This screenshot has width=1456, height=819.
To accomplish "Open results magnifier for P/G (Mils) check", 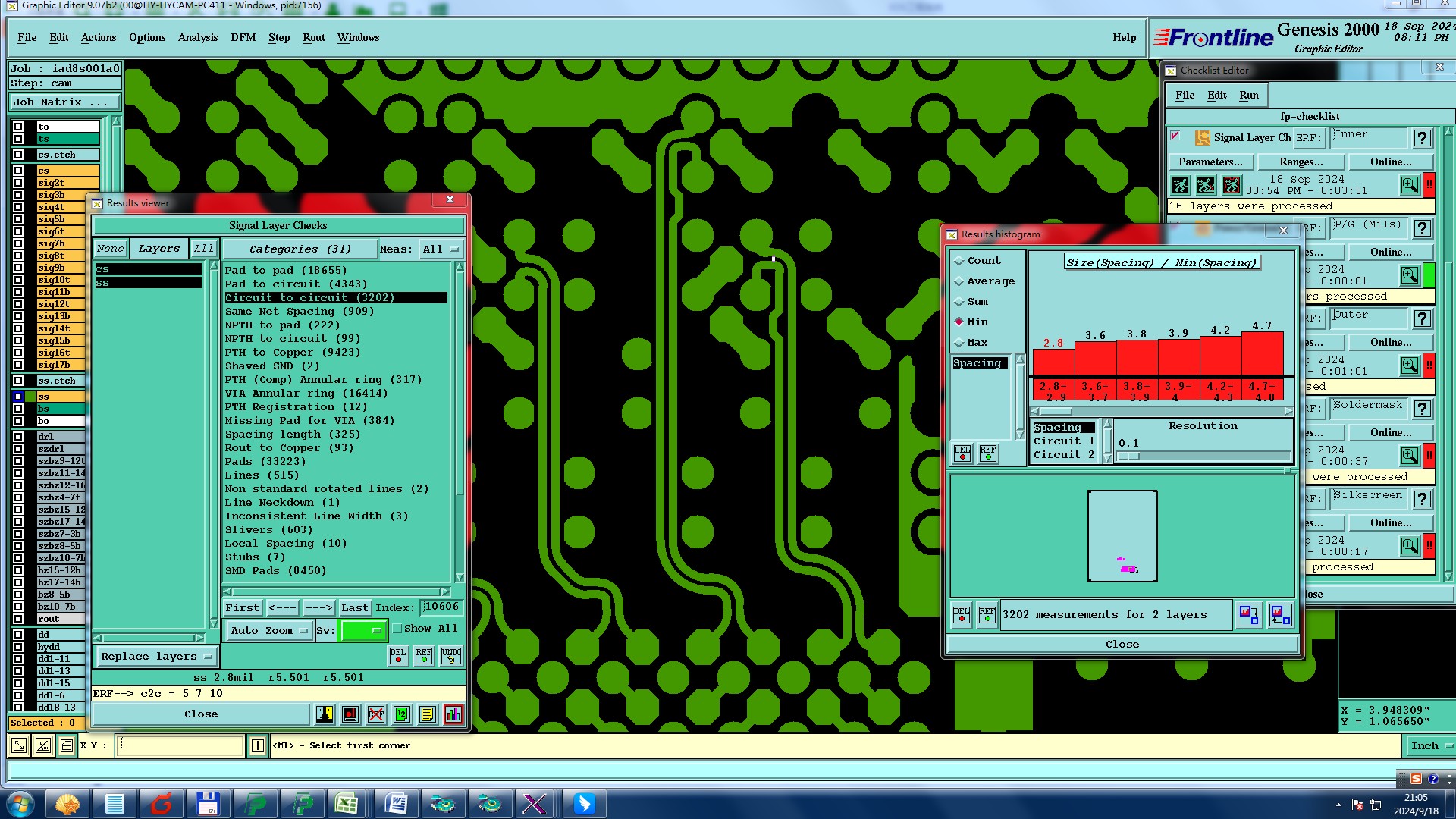I will click(1410, 275).
